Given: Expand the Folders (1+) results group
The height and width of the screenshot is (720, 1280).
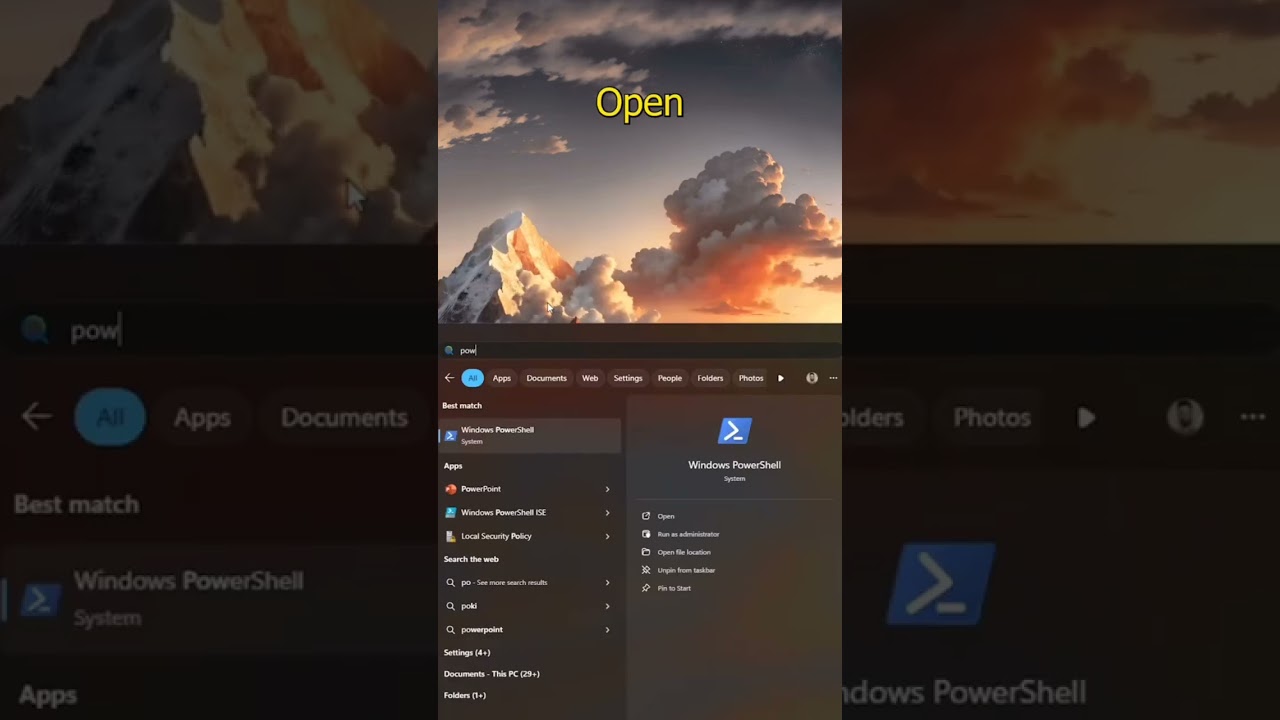Looking at the screenshot, I should (x=465, y=695).
